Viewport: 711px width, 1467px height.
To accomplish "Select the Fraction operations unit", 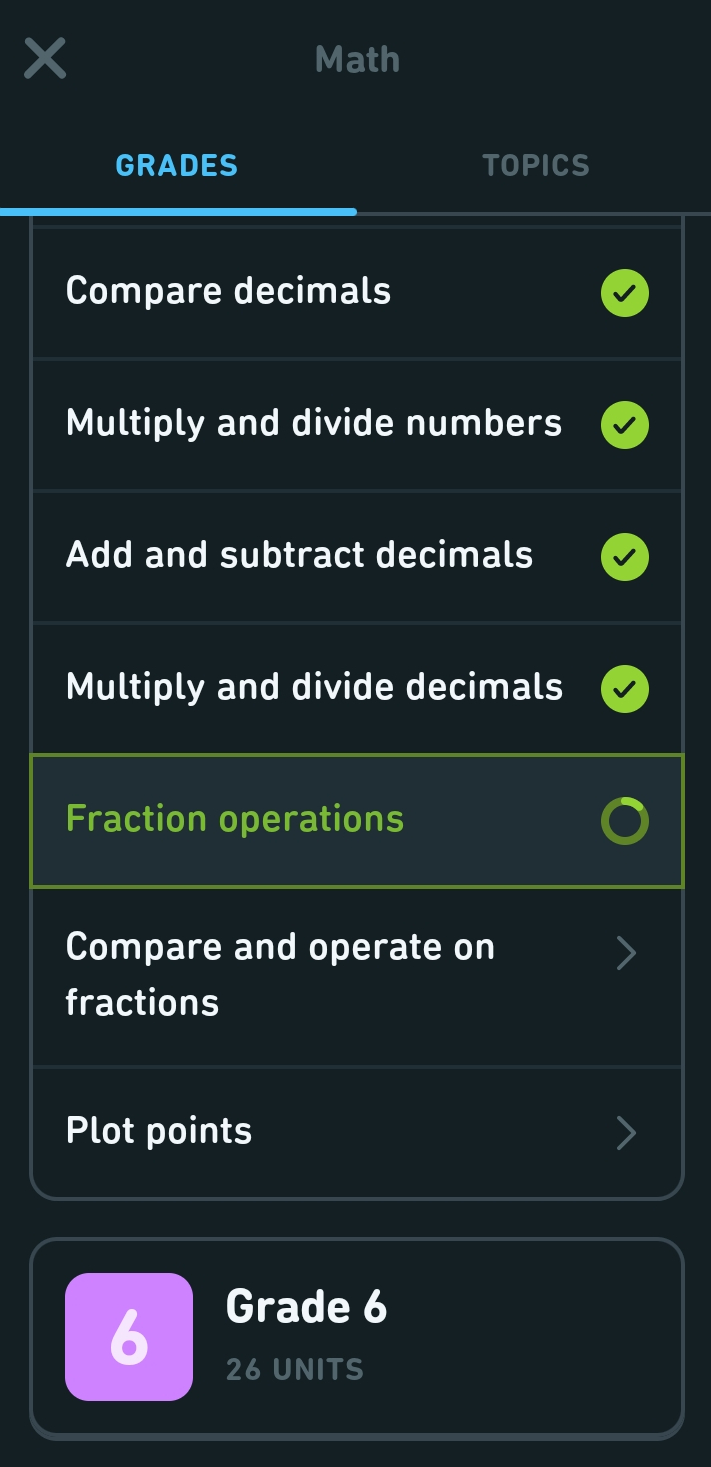I will [300, 820].
